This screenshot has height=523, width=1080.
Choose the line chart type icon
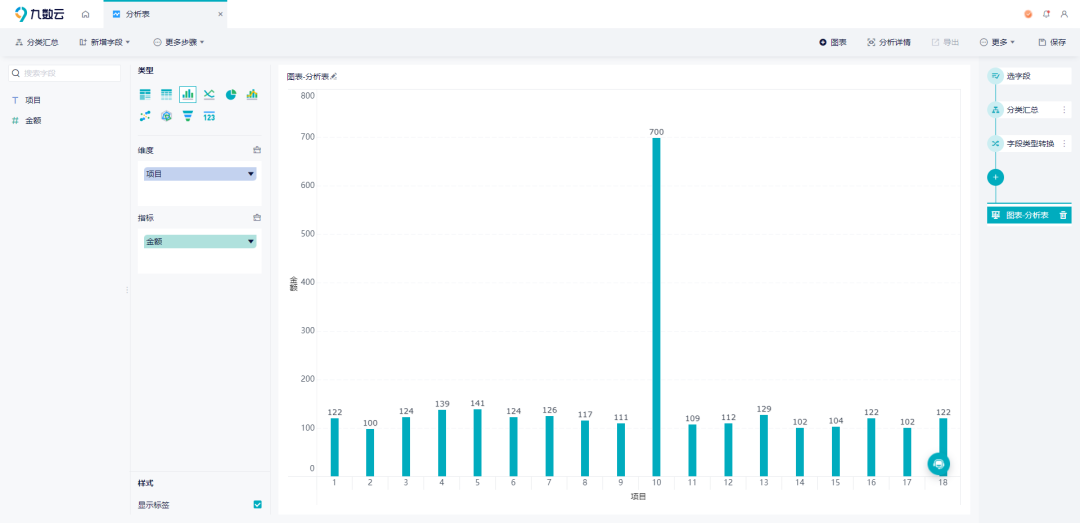[209, 94]
